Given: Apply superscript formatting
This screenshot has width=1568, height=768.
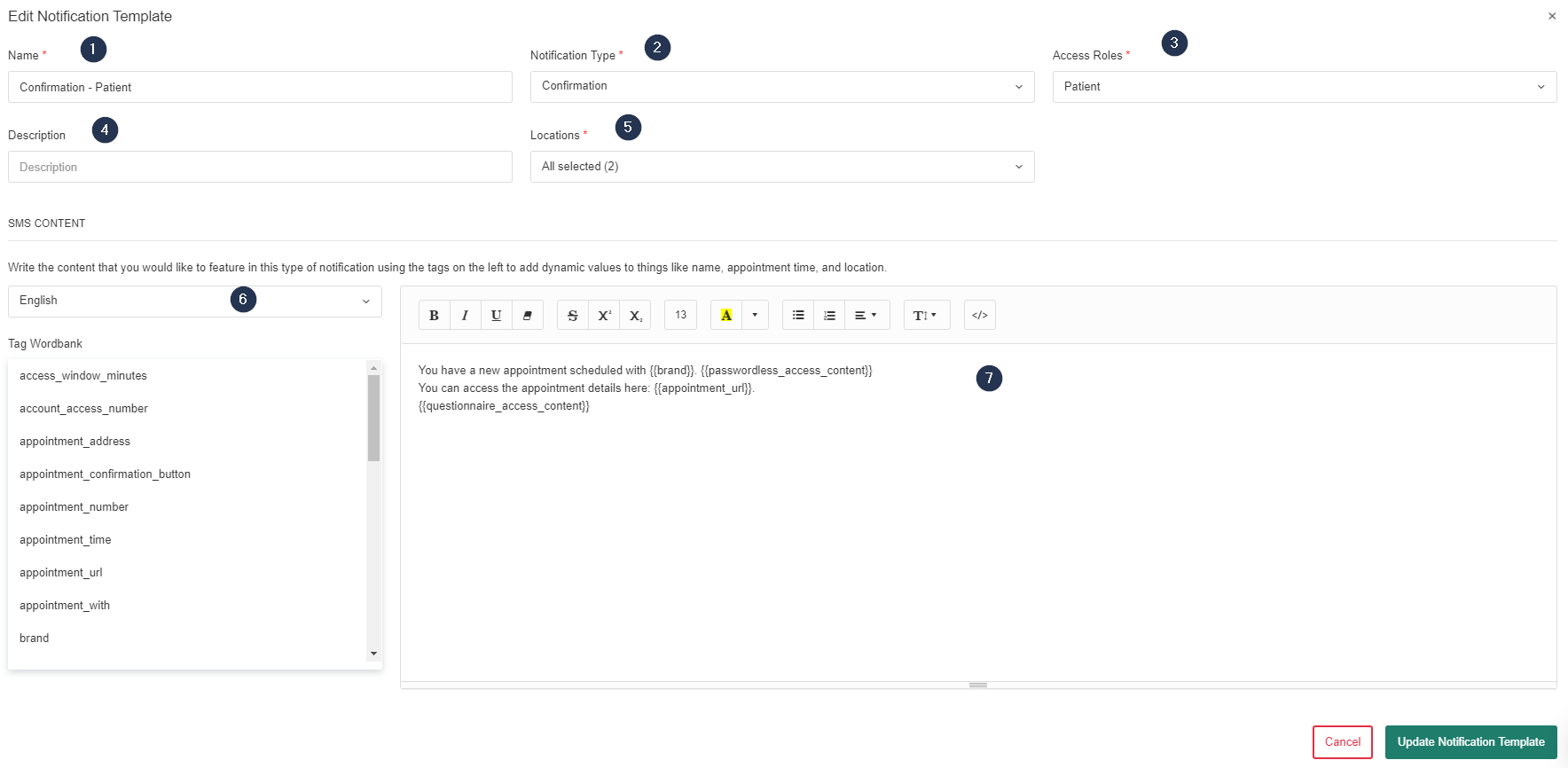Looking at the screenshot, I should (604, 315).
